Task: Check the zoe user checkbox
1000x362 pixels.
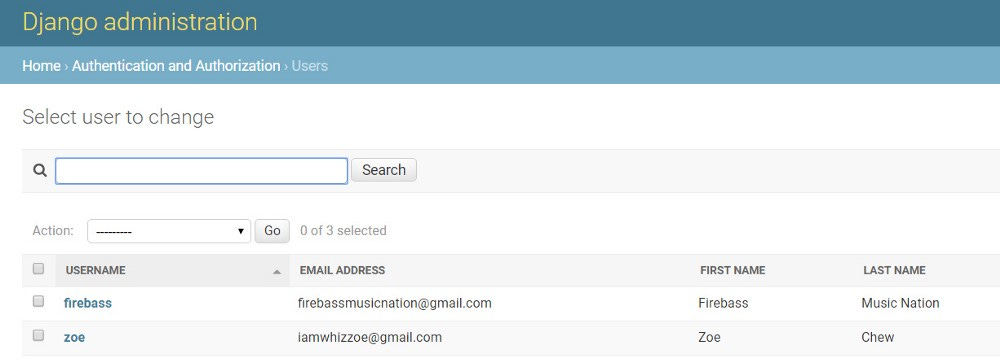Action: pos(38,335)
